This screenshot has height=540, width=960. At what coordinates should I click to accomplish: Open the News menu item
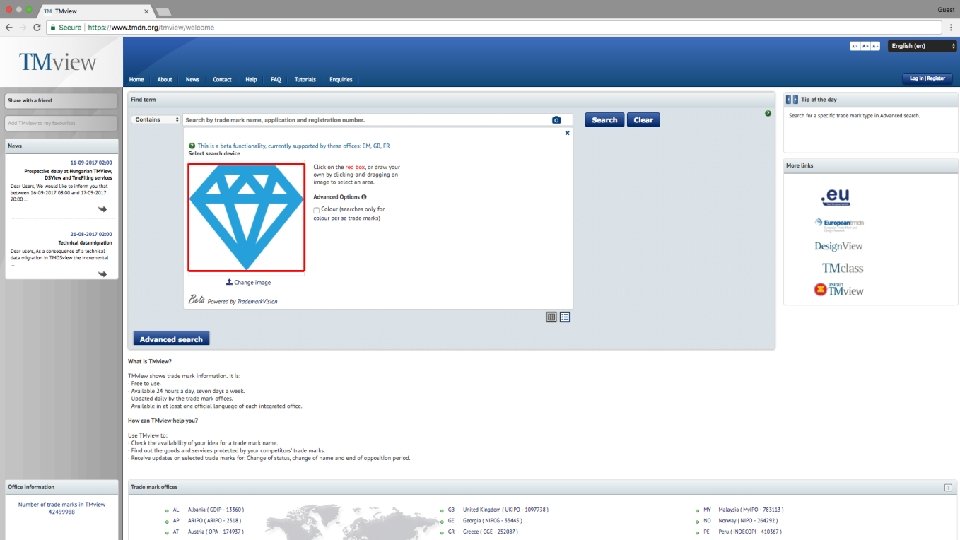coord(192,80)
